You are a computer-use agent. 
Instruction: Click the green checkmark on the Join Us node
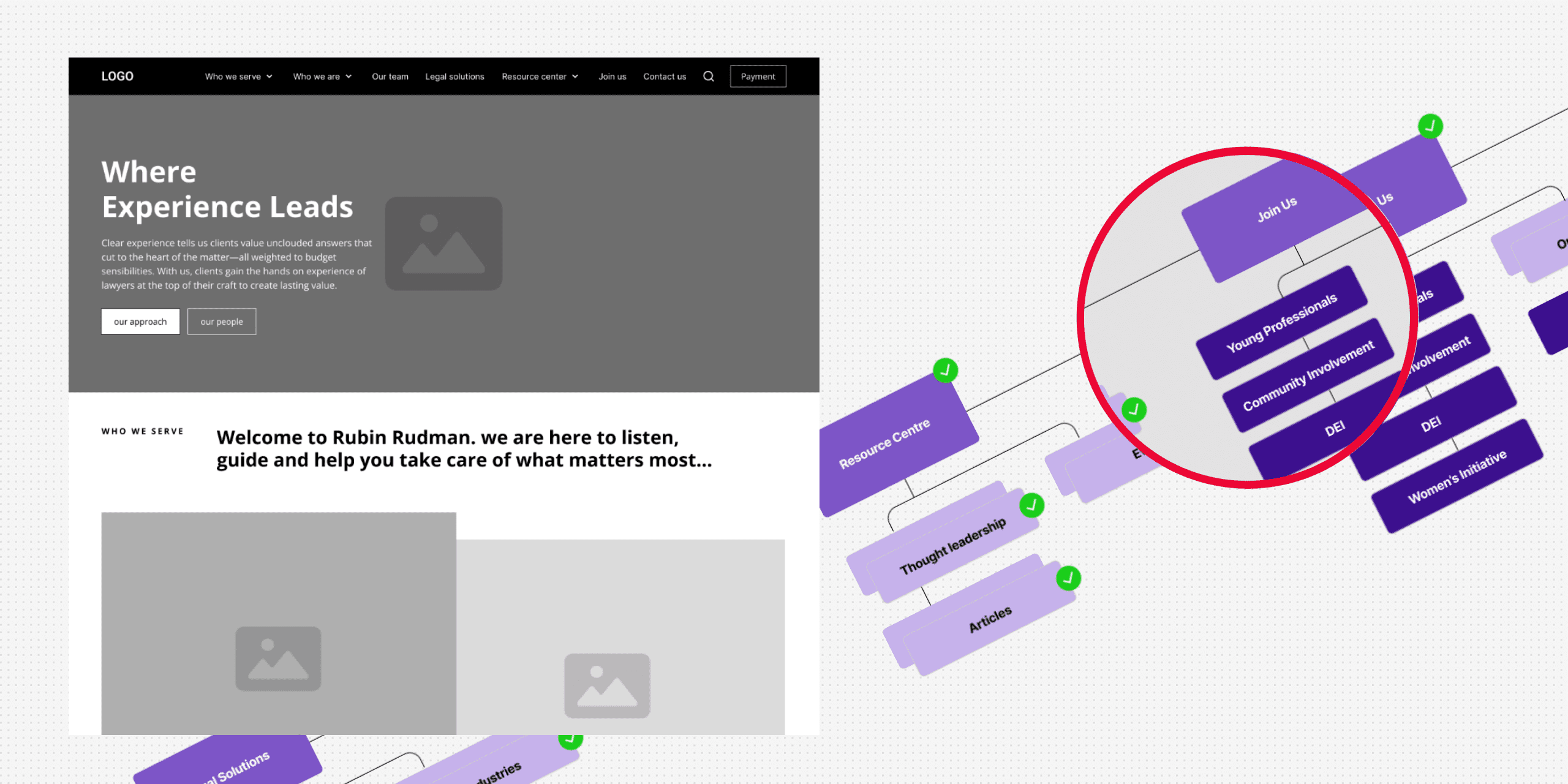point(1430,127)
